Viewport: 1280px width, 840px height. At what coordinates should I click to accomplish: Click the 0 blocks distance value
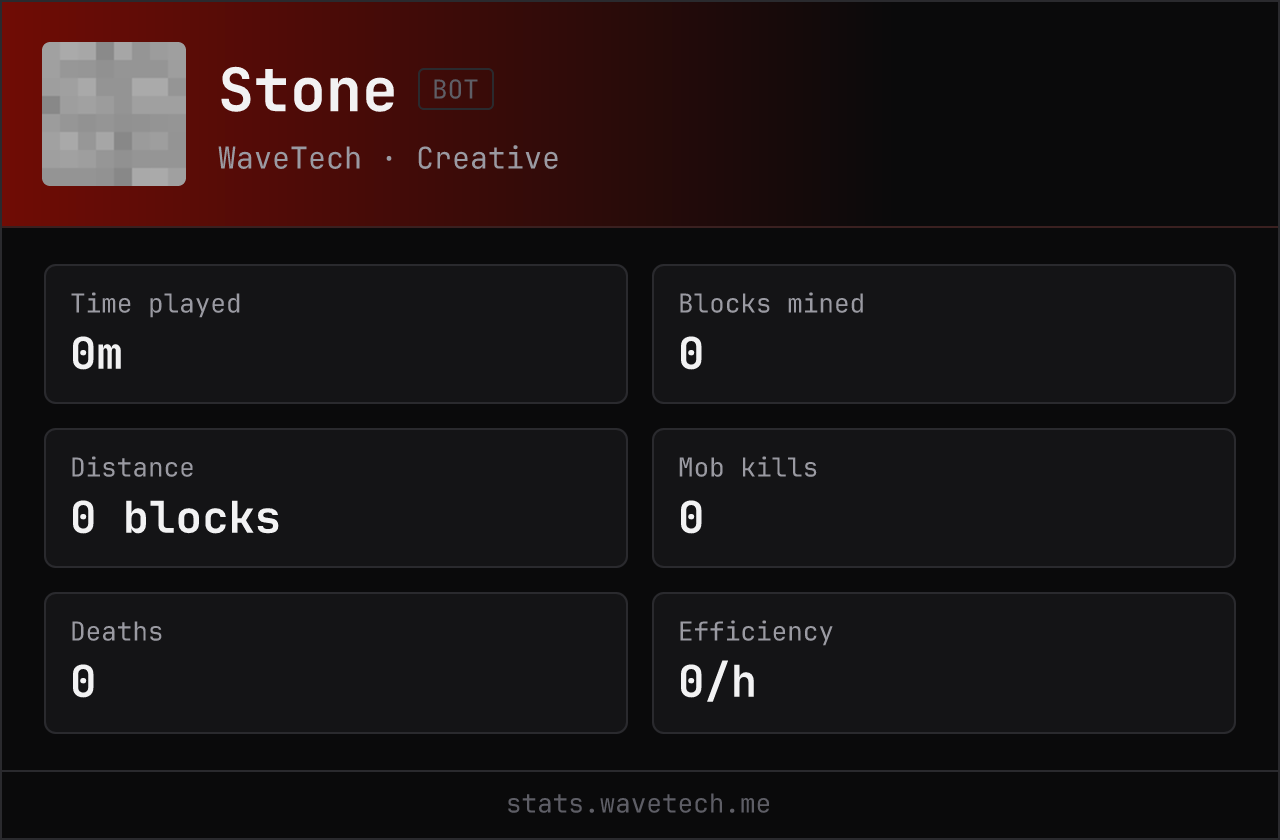(176, 518)
